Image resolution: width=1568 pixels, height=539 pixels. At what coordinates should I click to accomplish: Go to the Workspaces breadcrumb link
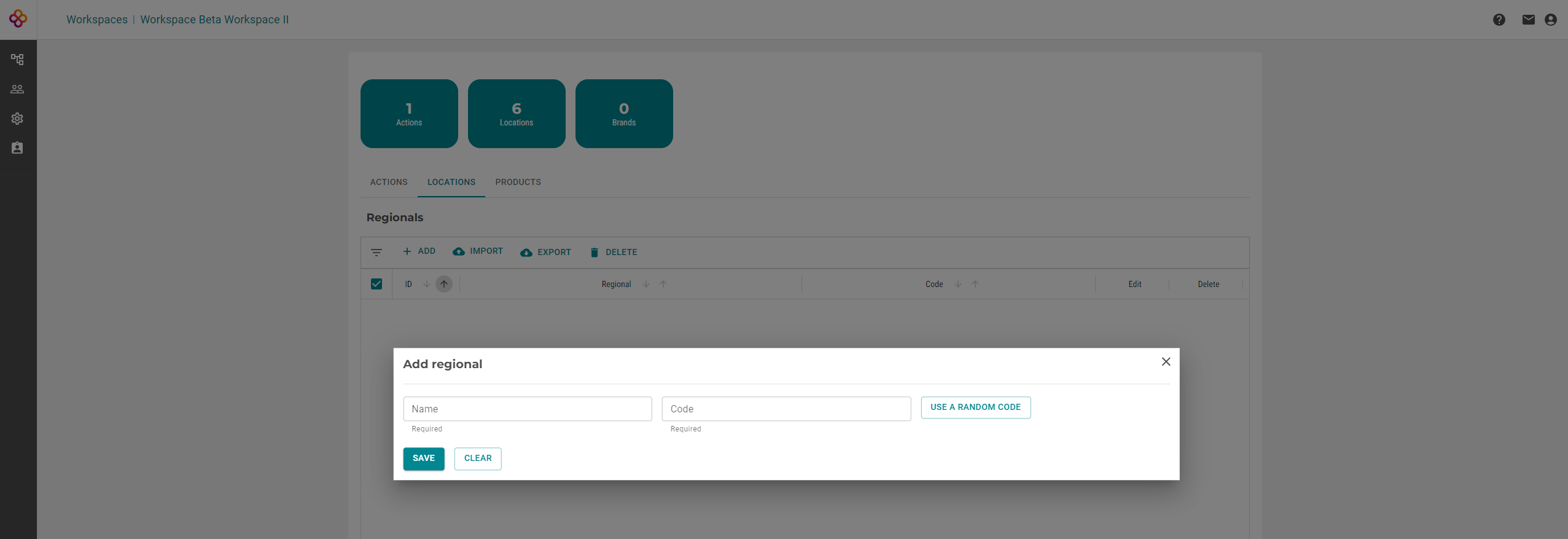(97, 20)
